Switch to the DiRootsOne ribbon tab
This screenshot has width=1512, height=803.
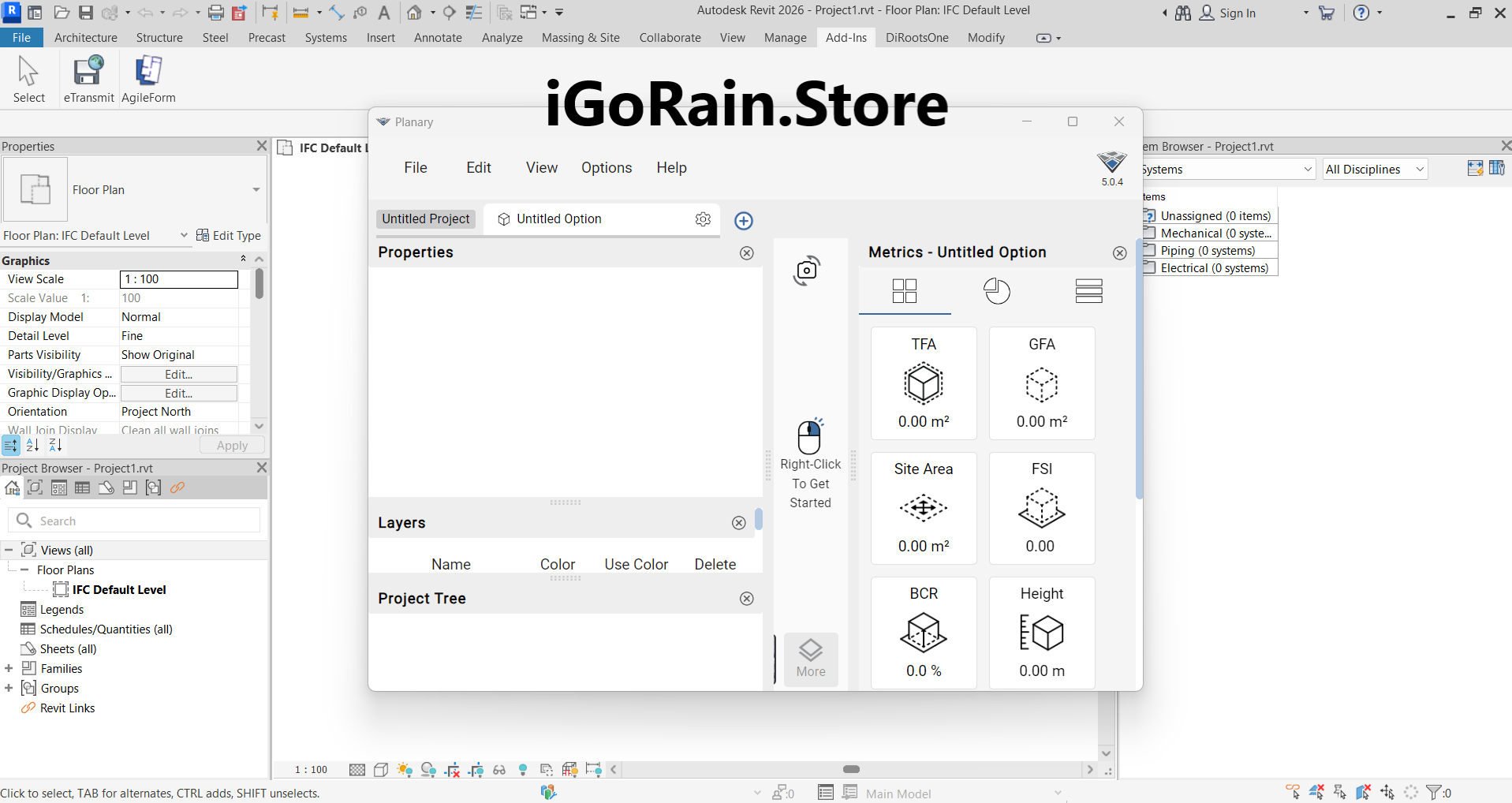click(x=917, y=38)
